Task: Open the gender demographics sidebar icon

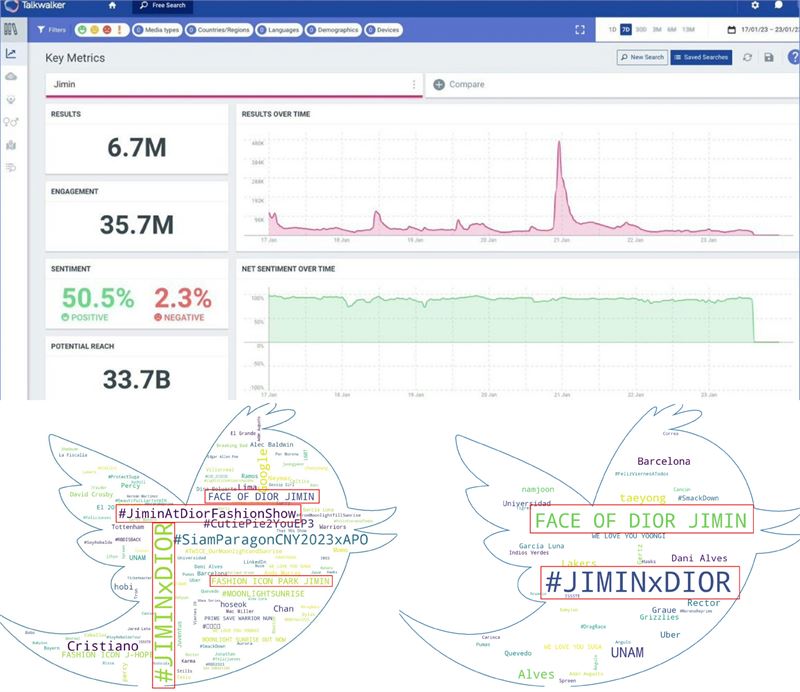Action: 11,122
